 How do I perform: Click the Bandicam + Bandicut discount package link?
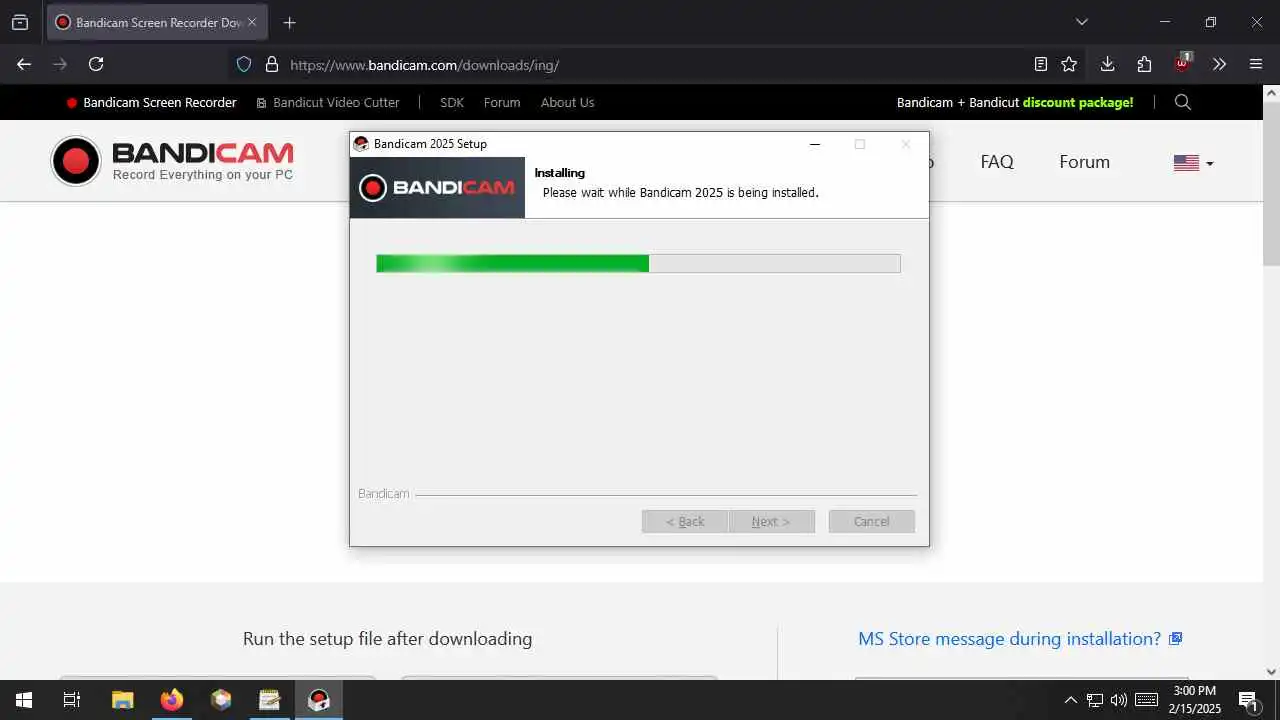click(1015, 102)
